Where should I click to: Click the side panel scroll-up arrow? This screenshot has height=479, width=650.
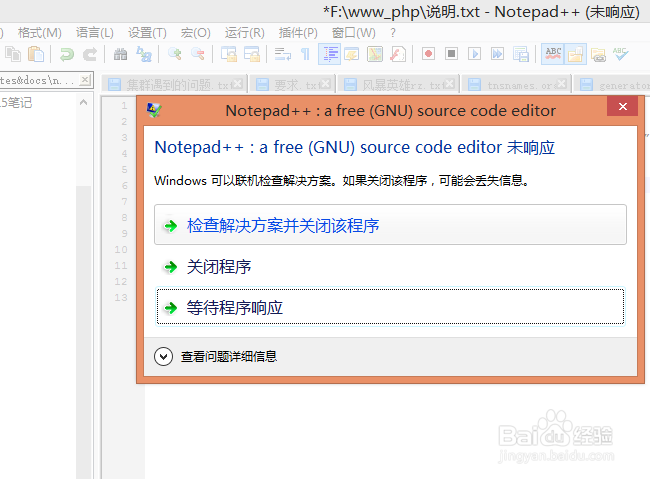point(83,102)
